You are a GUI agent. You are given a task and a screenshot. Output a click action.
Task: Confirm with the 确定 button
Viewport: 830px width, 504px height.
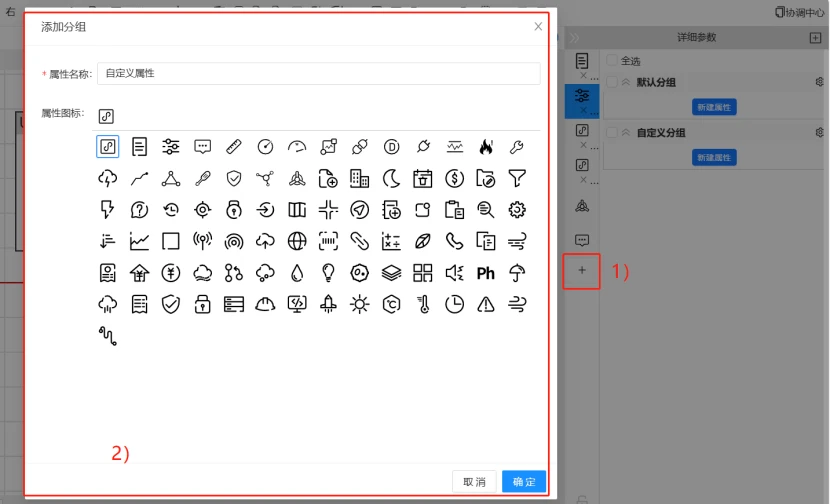(x=524, y=481)
